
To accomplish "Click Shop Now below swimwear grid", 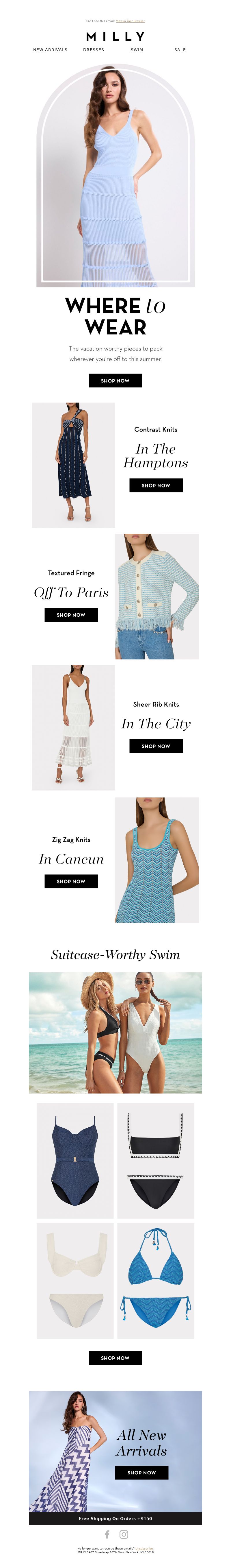I will [115, 1358].
